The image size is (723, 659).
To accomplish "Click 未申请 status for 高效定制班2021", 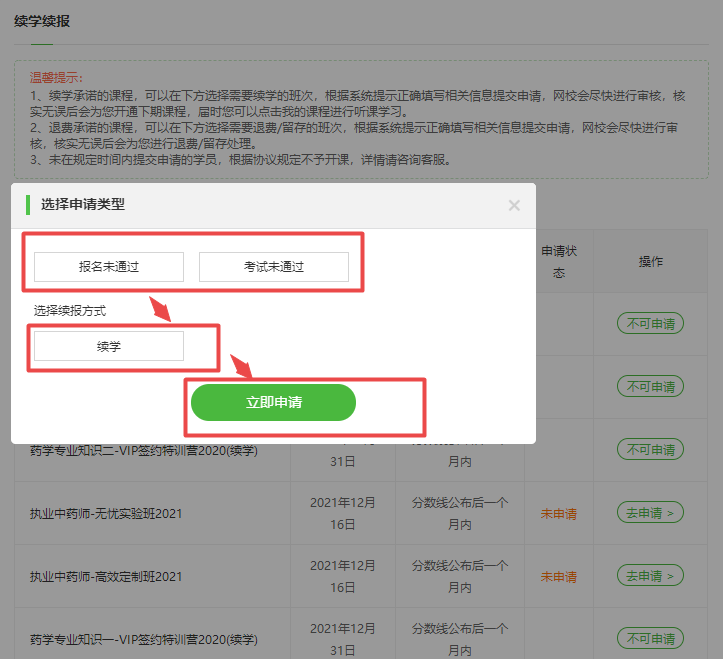I will [558, 576].
